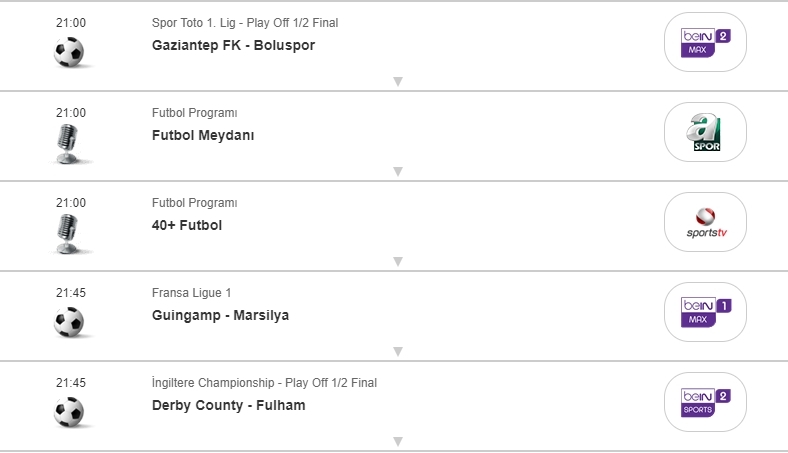Open the Guingamp - Marsilya match title

click(220, 316)
